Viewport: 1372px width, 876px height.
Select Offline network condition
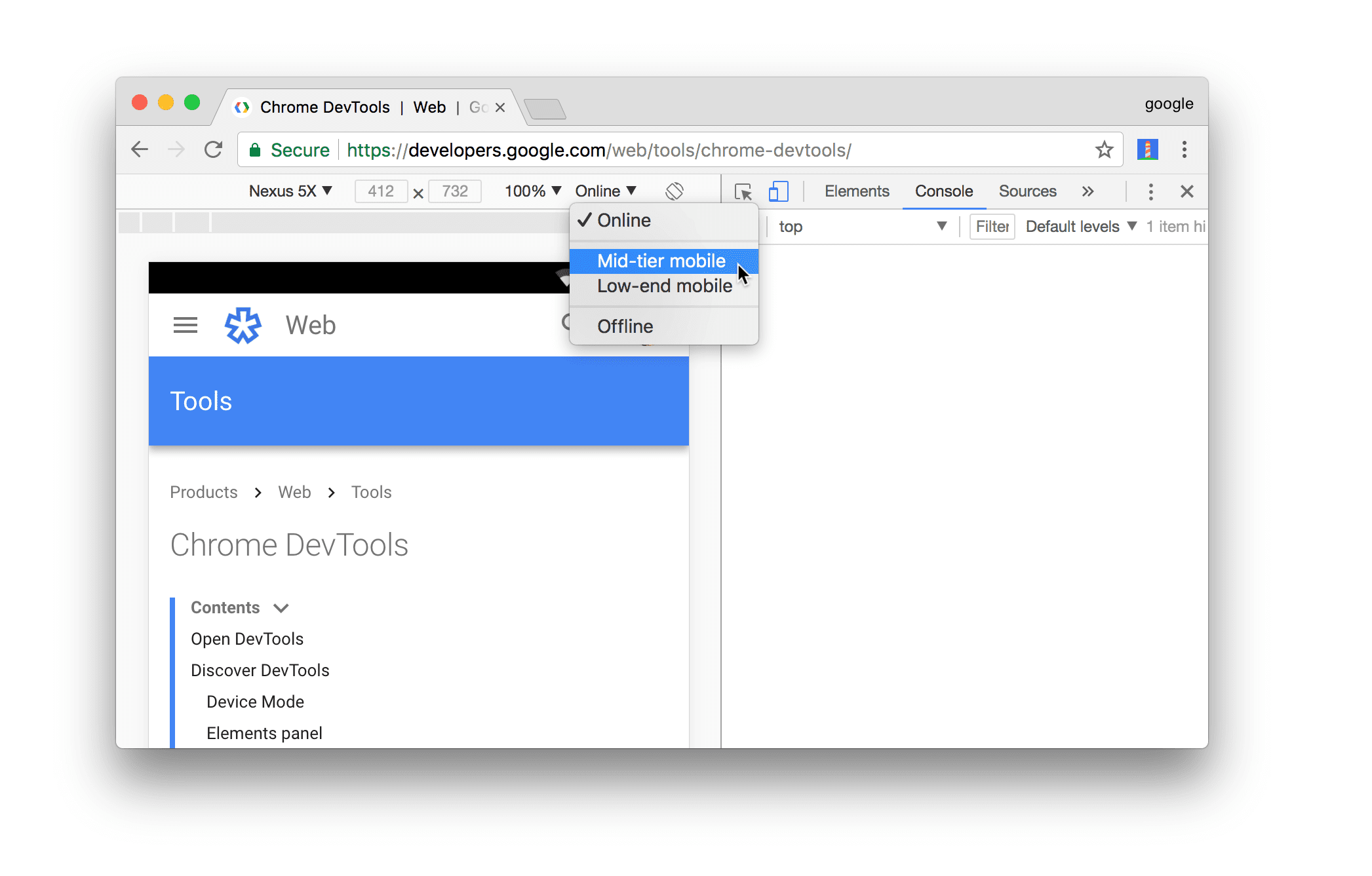coord(625,326)
